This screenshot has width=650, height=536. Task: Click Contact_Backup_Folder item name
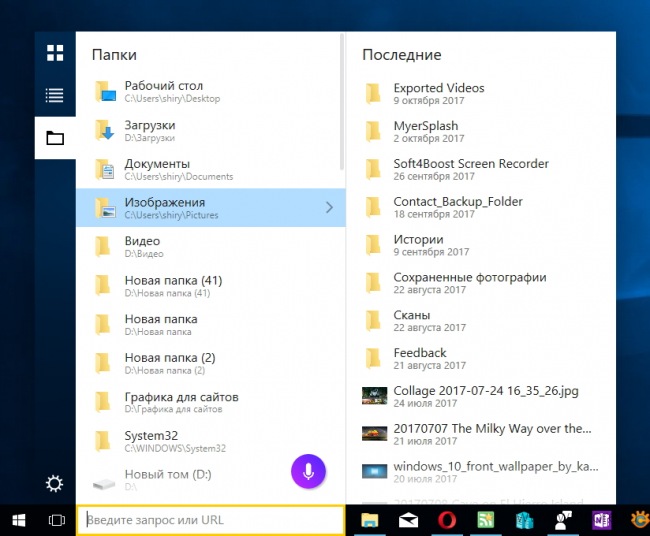[458, 201]
